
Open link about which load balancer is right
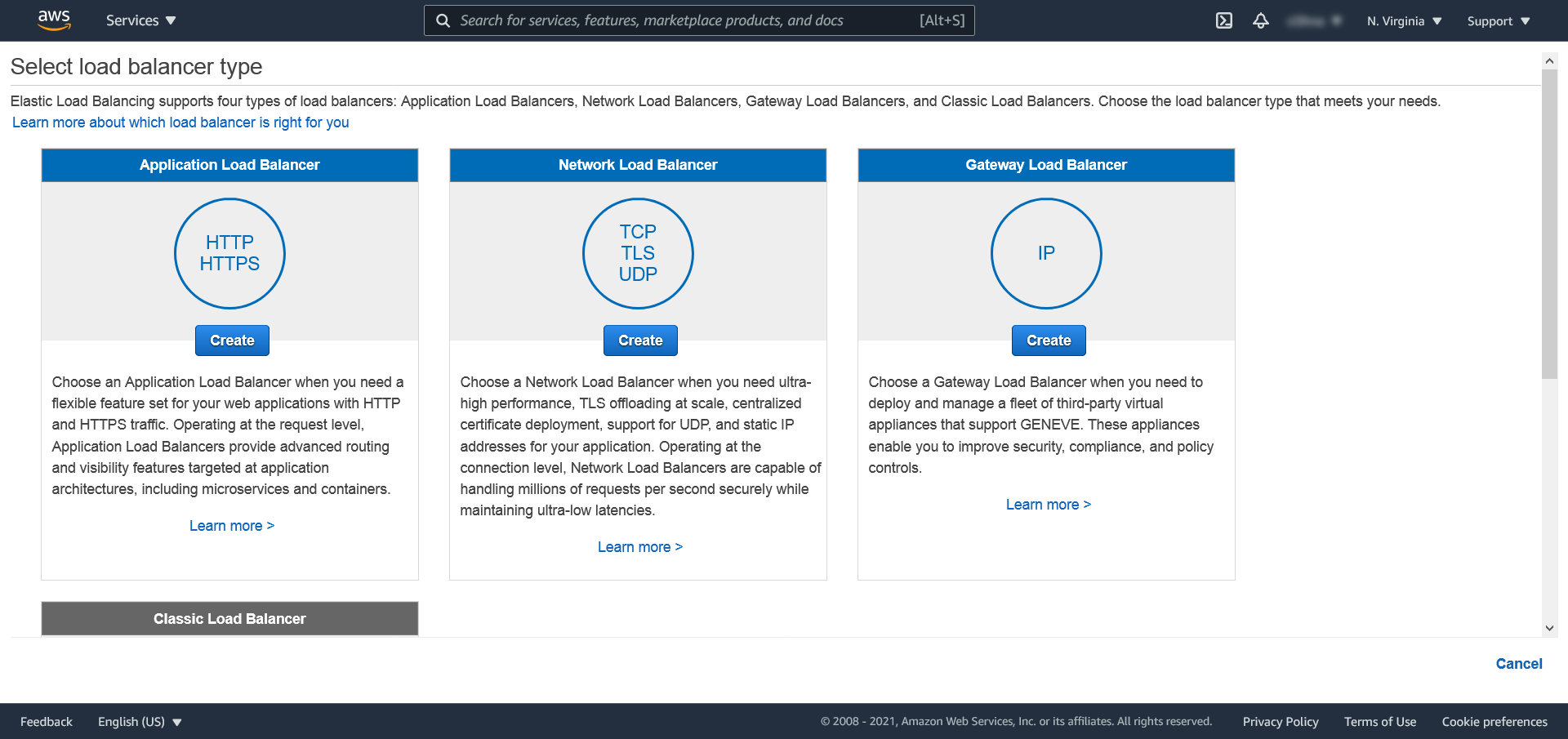pyautogui.click(x=180, y=122)
